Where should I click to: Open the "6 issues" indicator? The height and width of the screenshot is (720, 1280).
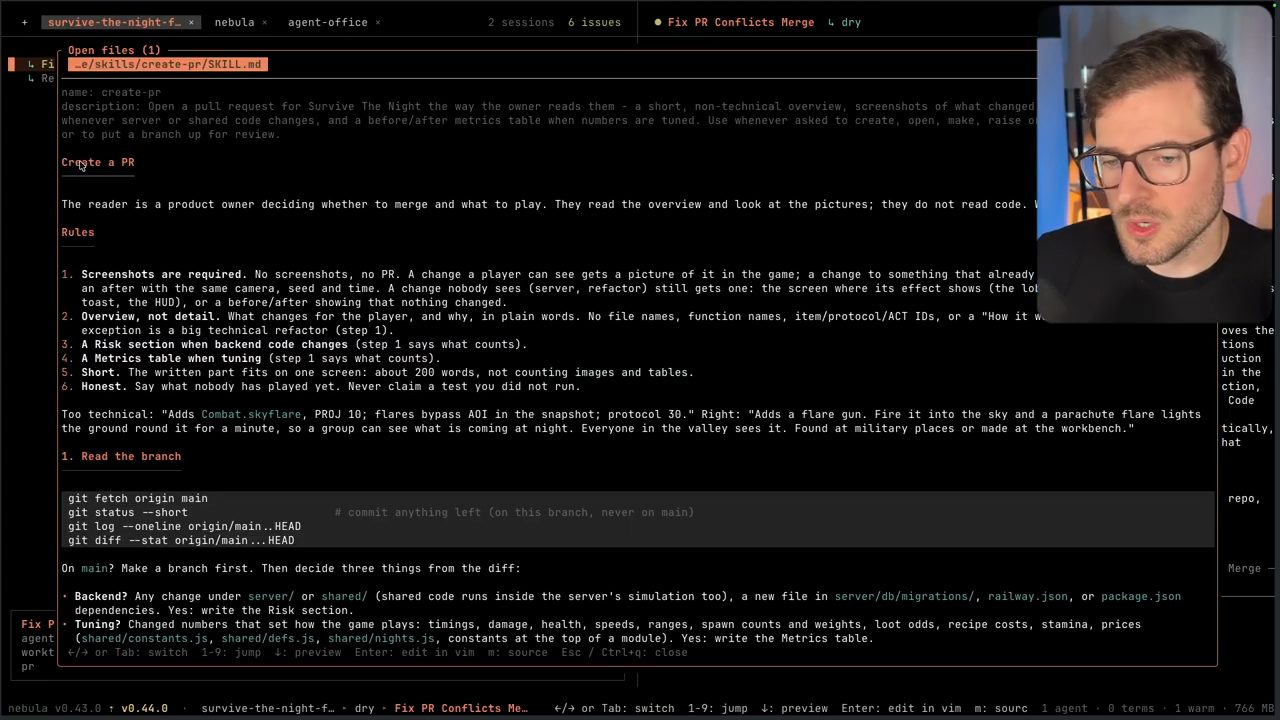point(594,22)
